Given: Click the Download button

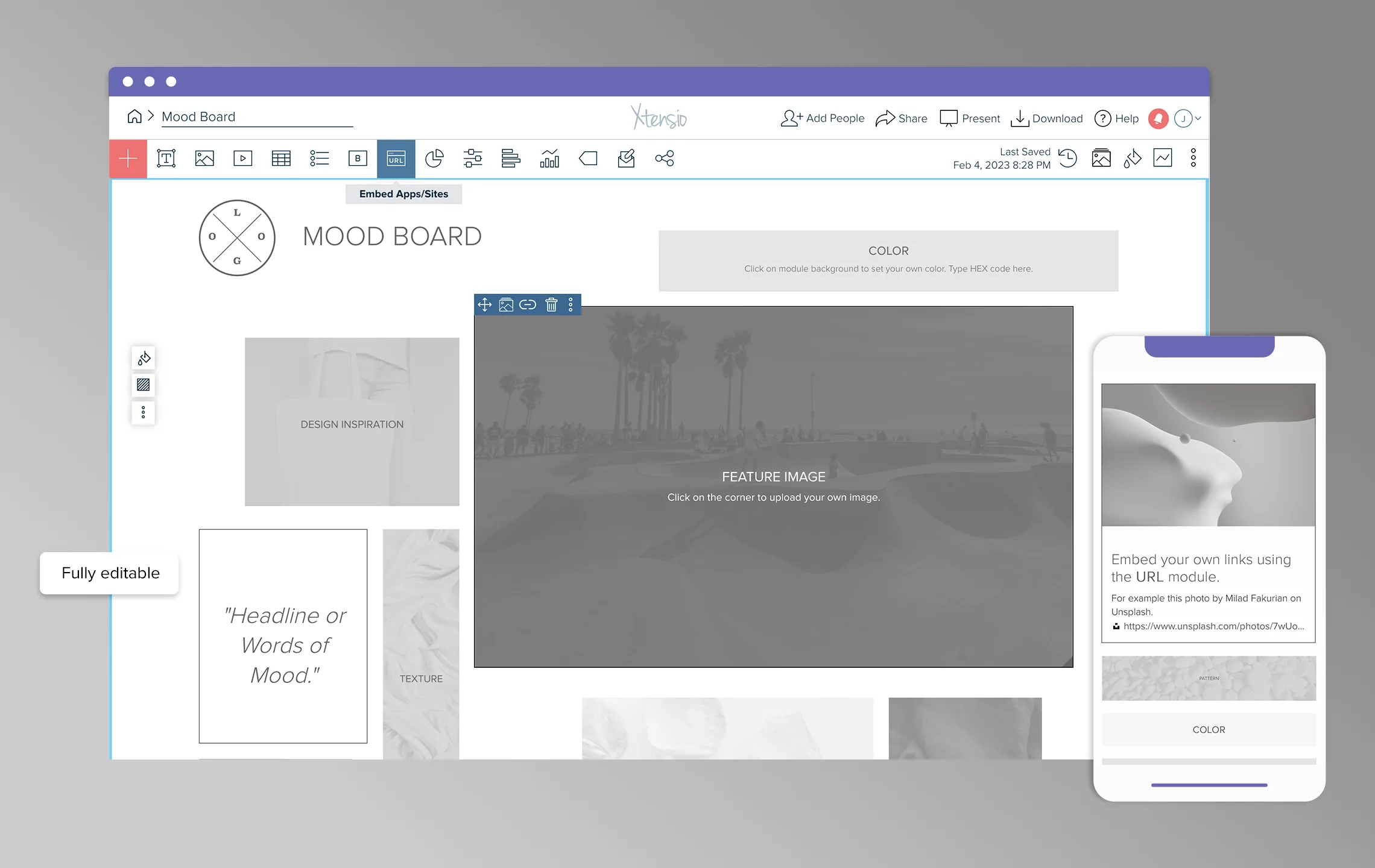Looking at the screenshot, I should pyautogui.click(x=1047, y=119).
